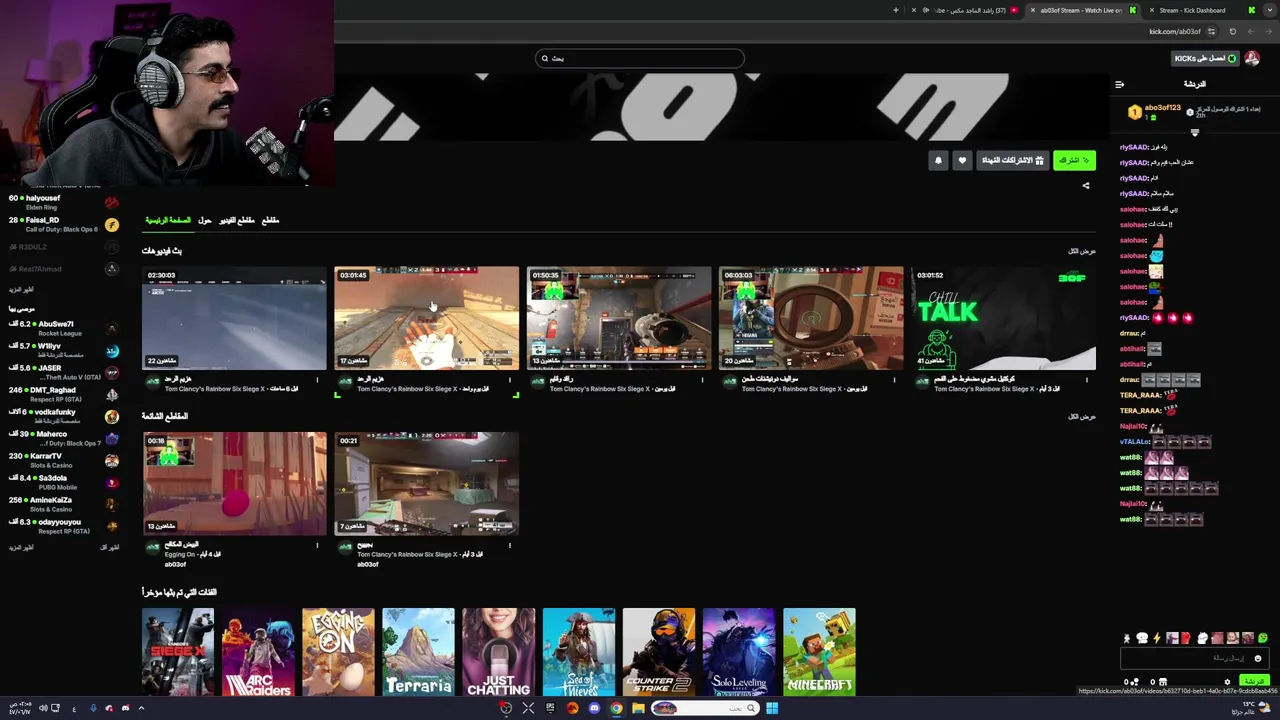Open new browser tab plus icon
This screenshot has height=720, width=1280.
click(896, 10)
